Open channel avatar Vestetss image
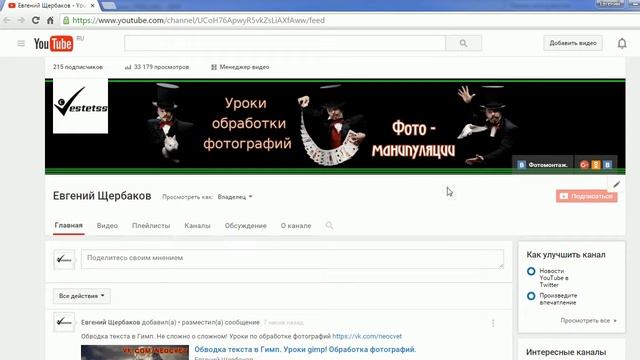 [80, 106]
